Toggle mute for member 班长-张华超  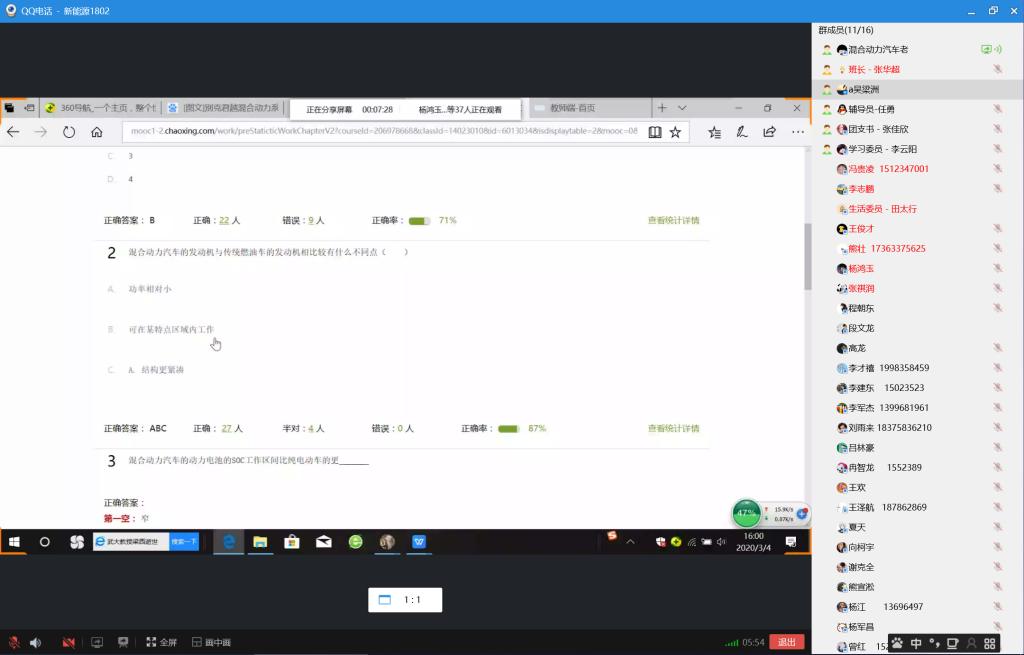(x=997, y=70)
